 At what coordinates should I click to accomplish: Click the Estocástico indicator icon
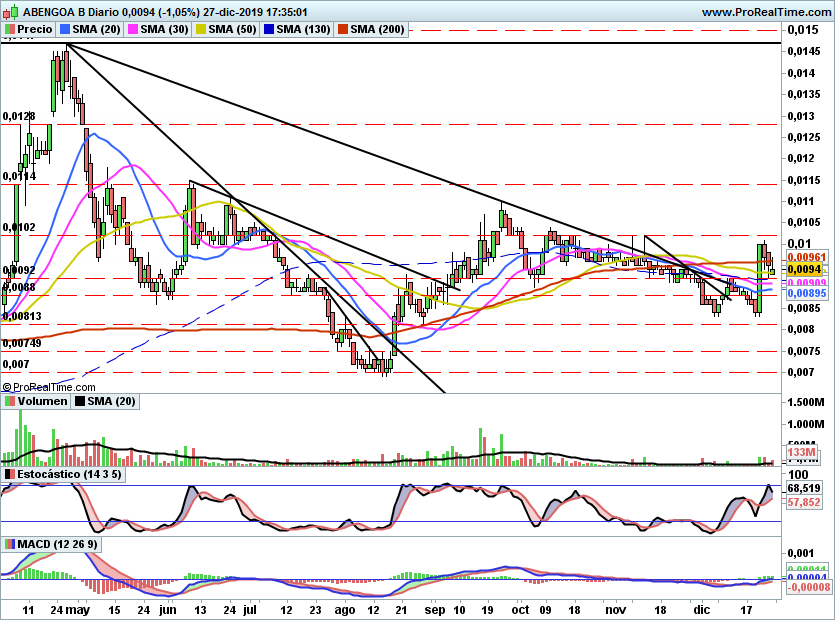point(9,473)
